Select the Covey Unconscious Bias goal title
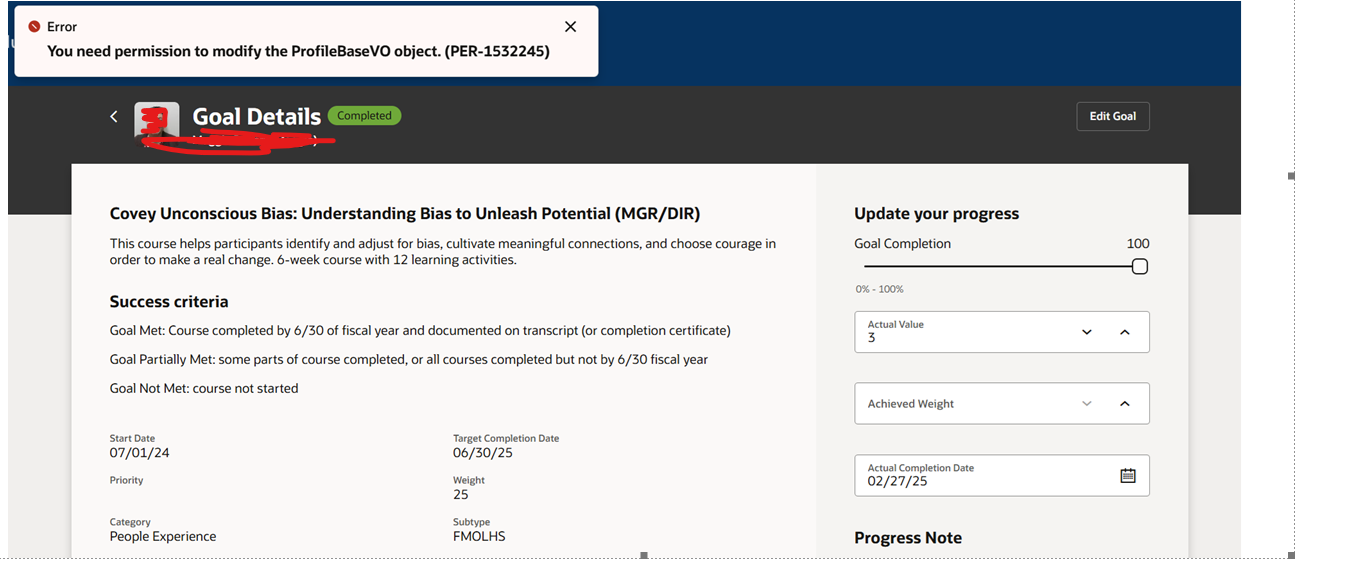1352x565 pixels. [405, 213]
